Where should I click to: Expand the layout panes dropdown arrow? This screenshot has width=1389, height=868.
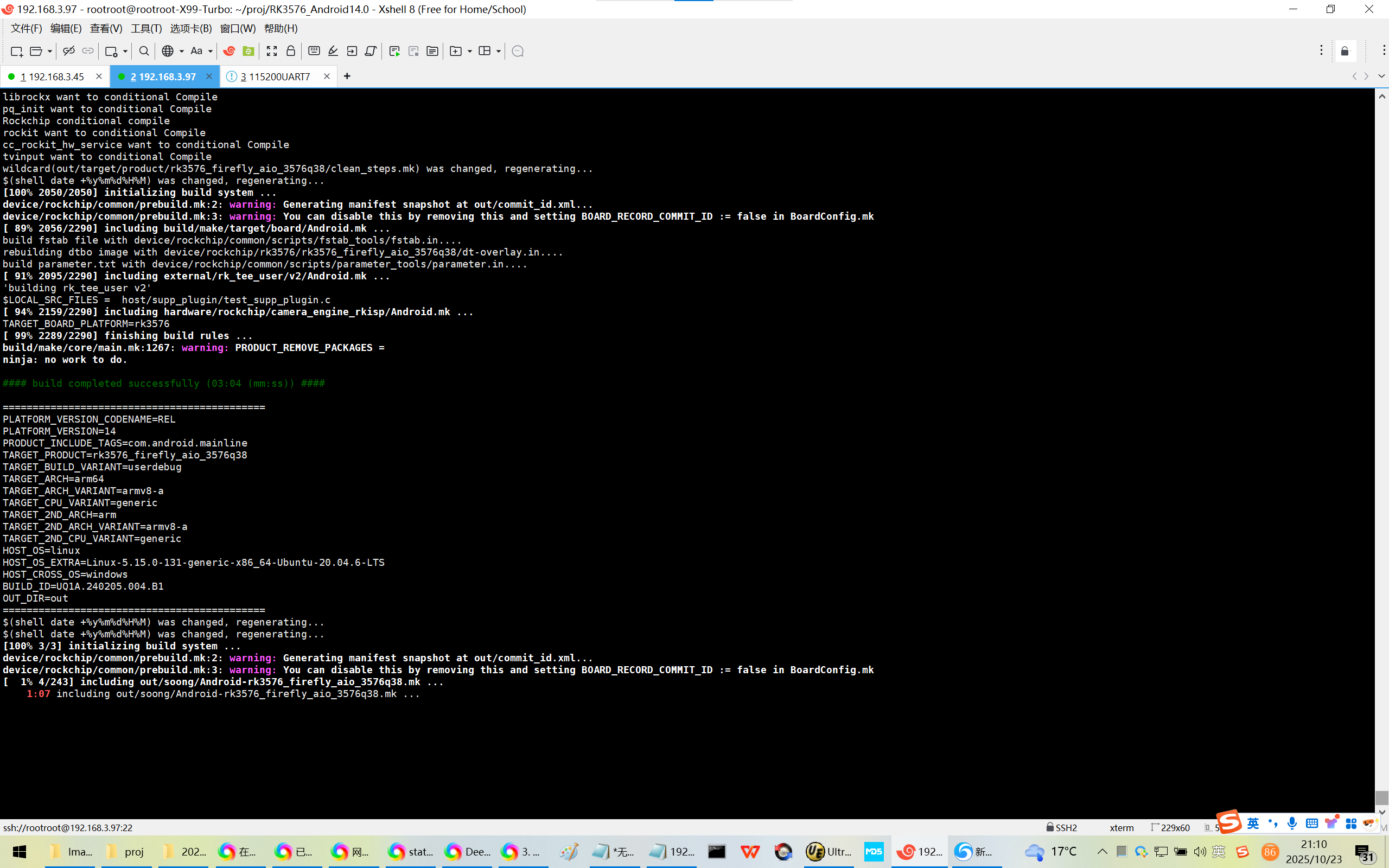pos(498,51)
